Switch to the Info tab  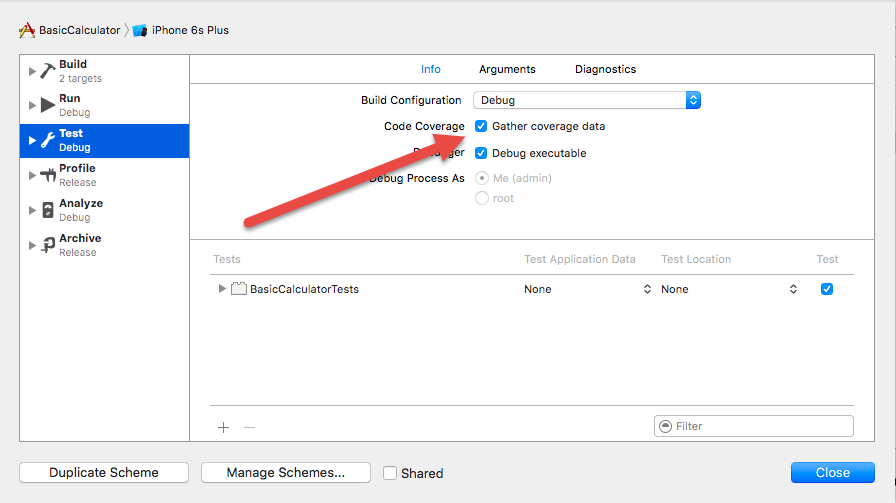(431, 69)
